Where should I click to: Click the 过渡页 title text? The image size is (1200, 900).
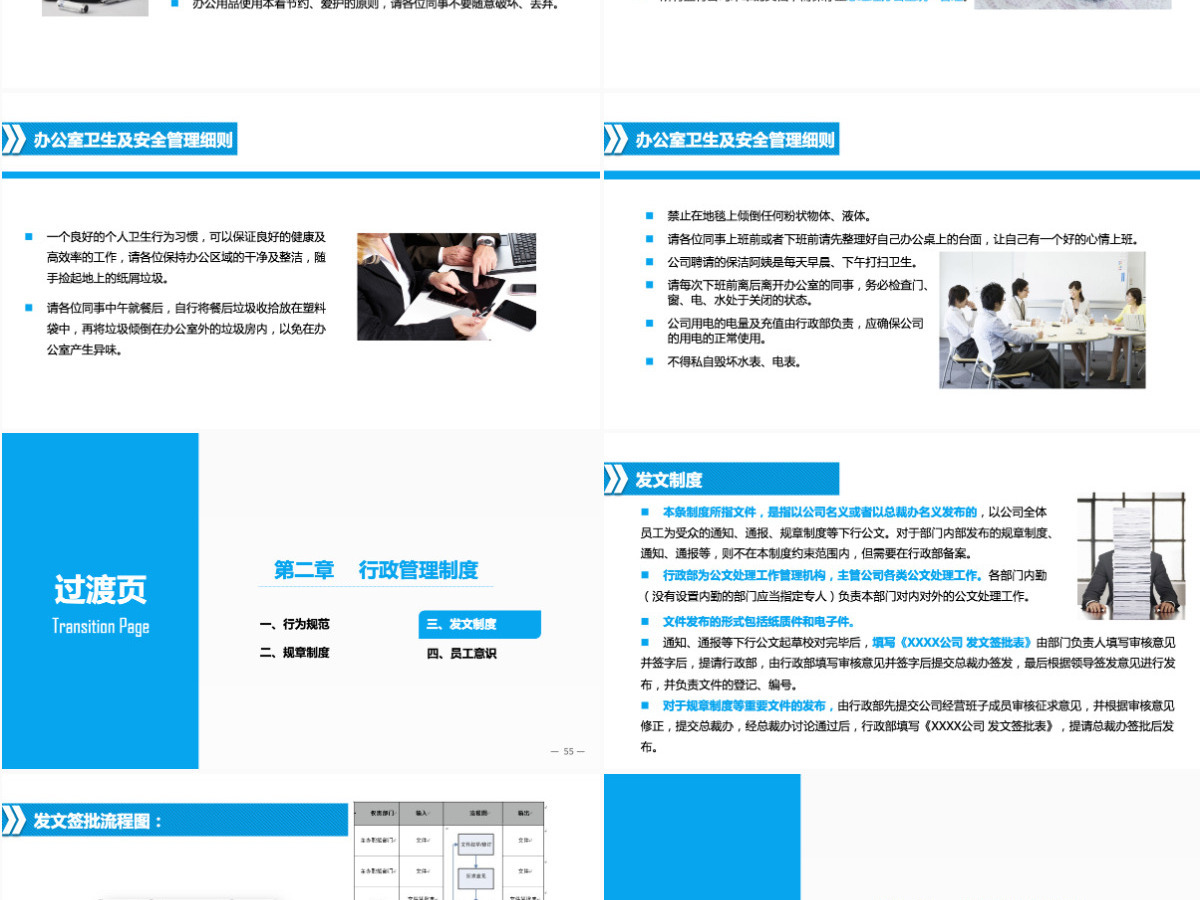coord(100,589)
